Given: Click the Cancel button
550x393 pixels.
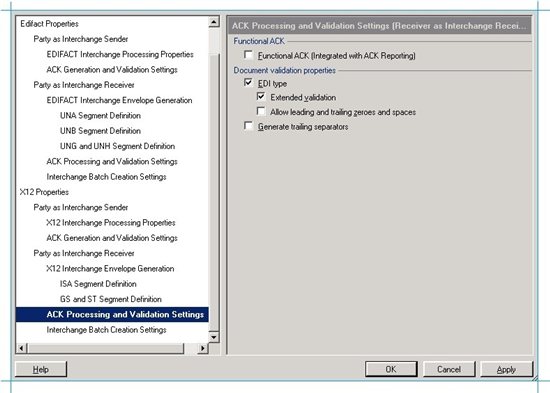Looking at the screenshot, I should [449, 369].
